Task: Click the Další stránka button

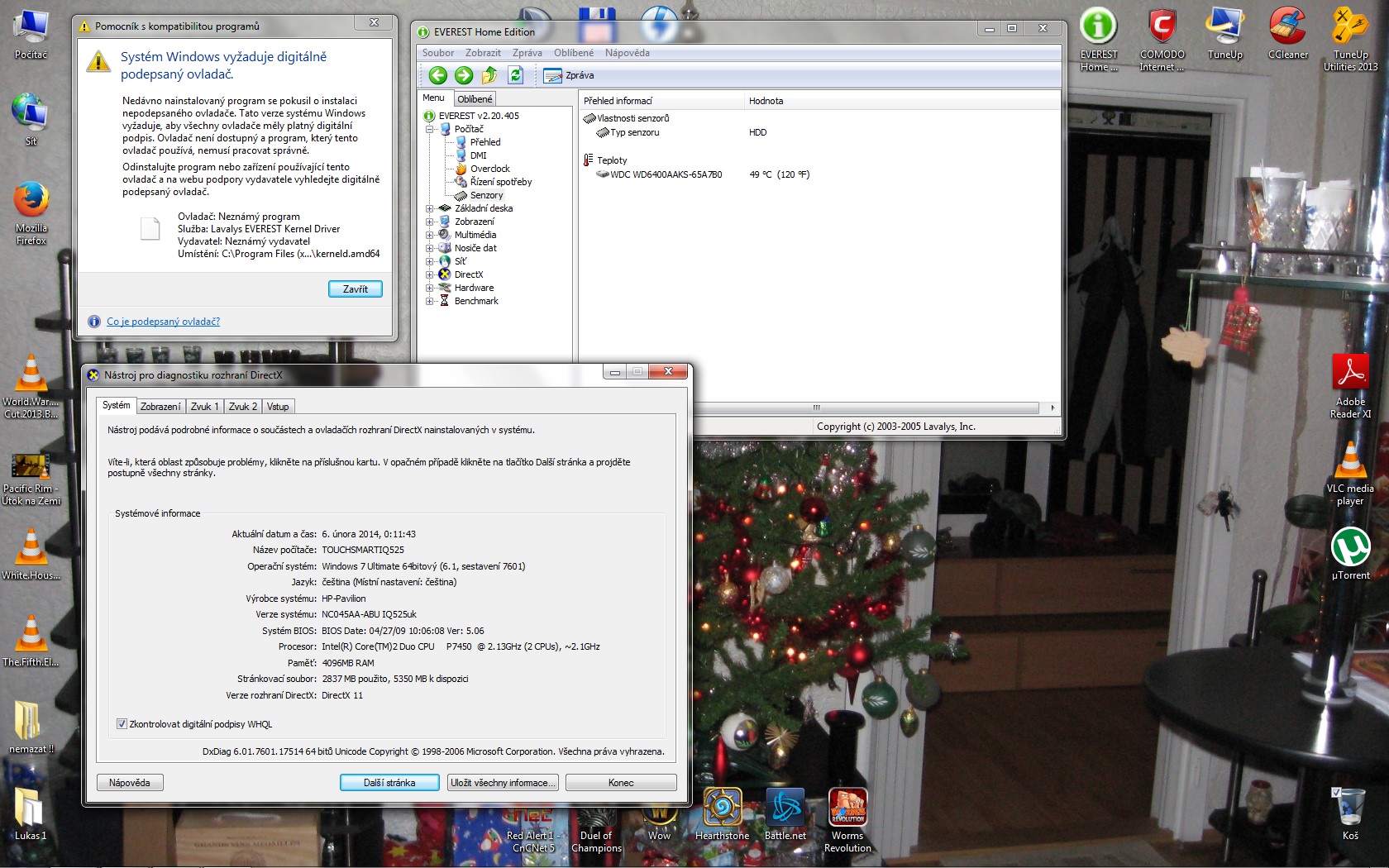Action: (389, 783)
